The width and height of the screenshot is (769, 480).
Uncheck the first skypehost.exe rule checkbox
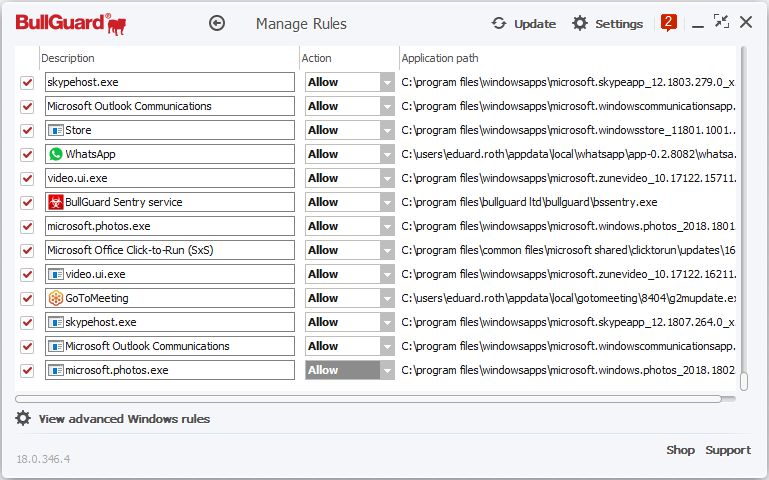tap(27, 82)
